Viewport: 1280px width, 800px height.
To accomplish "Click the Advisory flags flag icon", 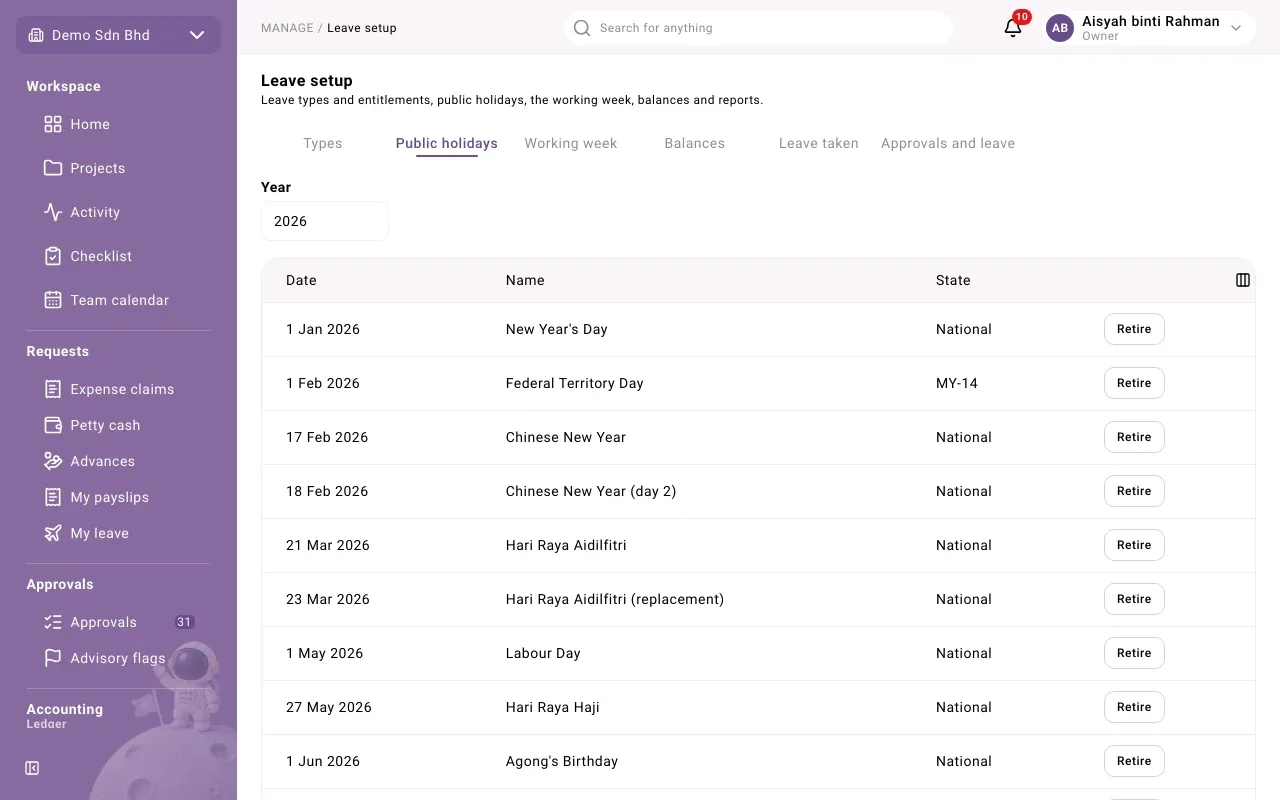I will (x=53, y=658).
